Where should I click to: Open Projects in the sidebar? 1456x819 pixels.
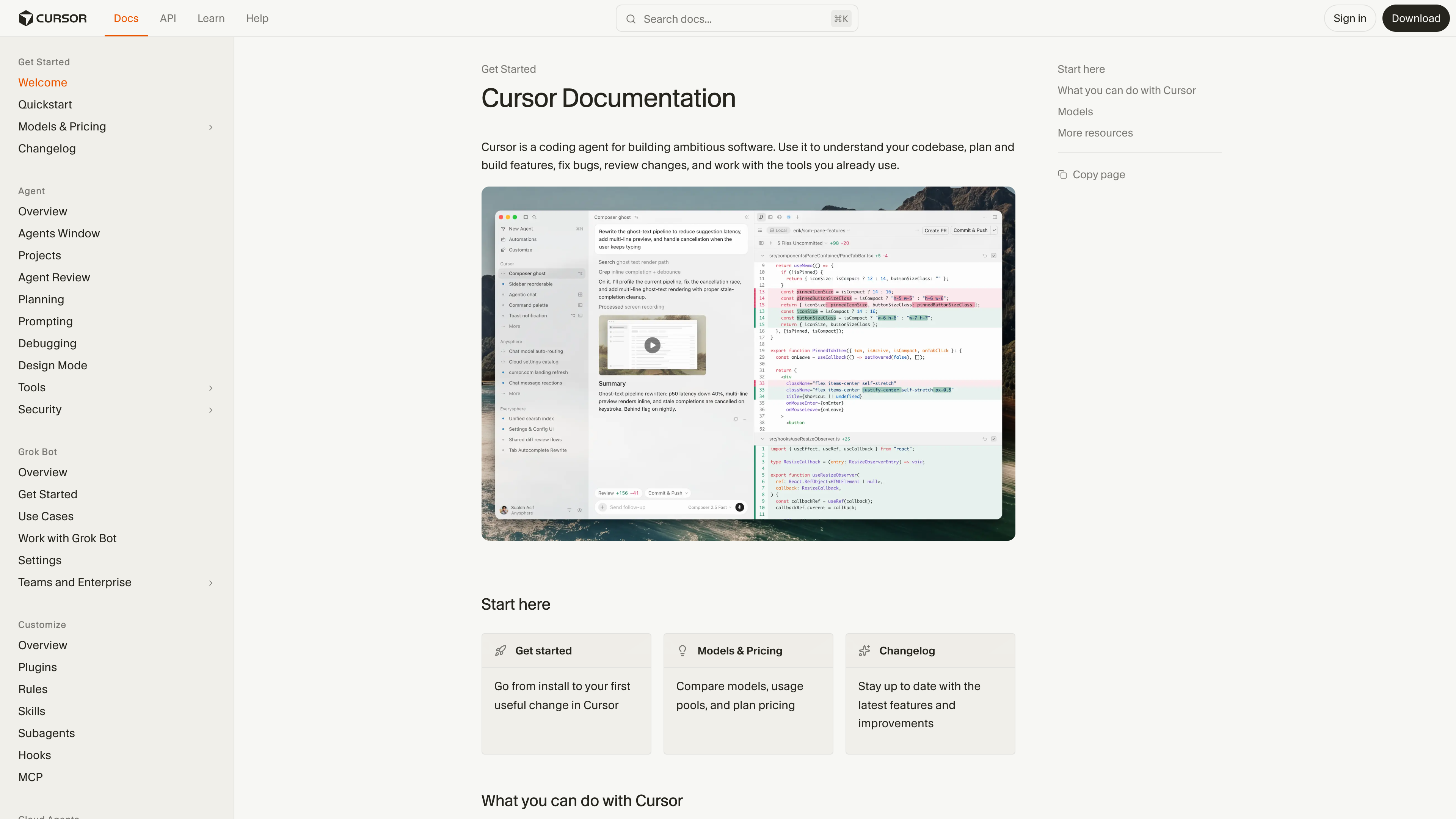(39, 256)
